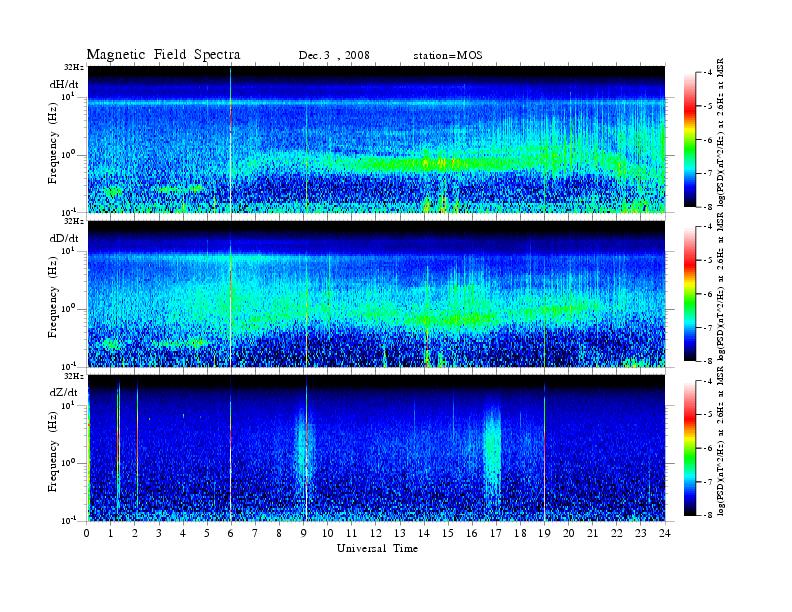Click "Frequency (Hz)" axis label of dZ/dt panel
The height and width of the screenshot is (612, 792).
pyautogui.click(x=53, y=452)
